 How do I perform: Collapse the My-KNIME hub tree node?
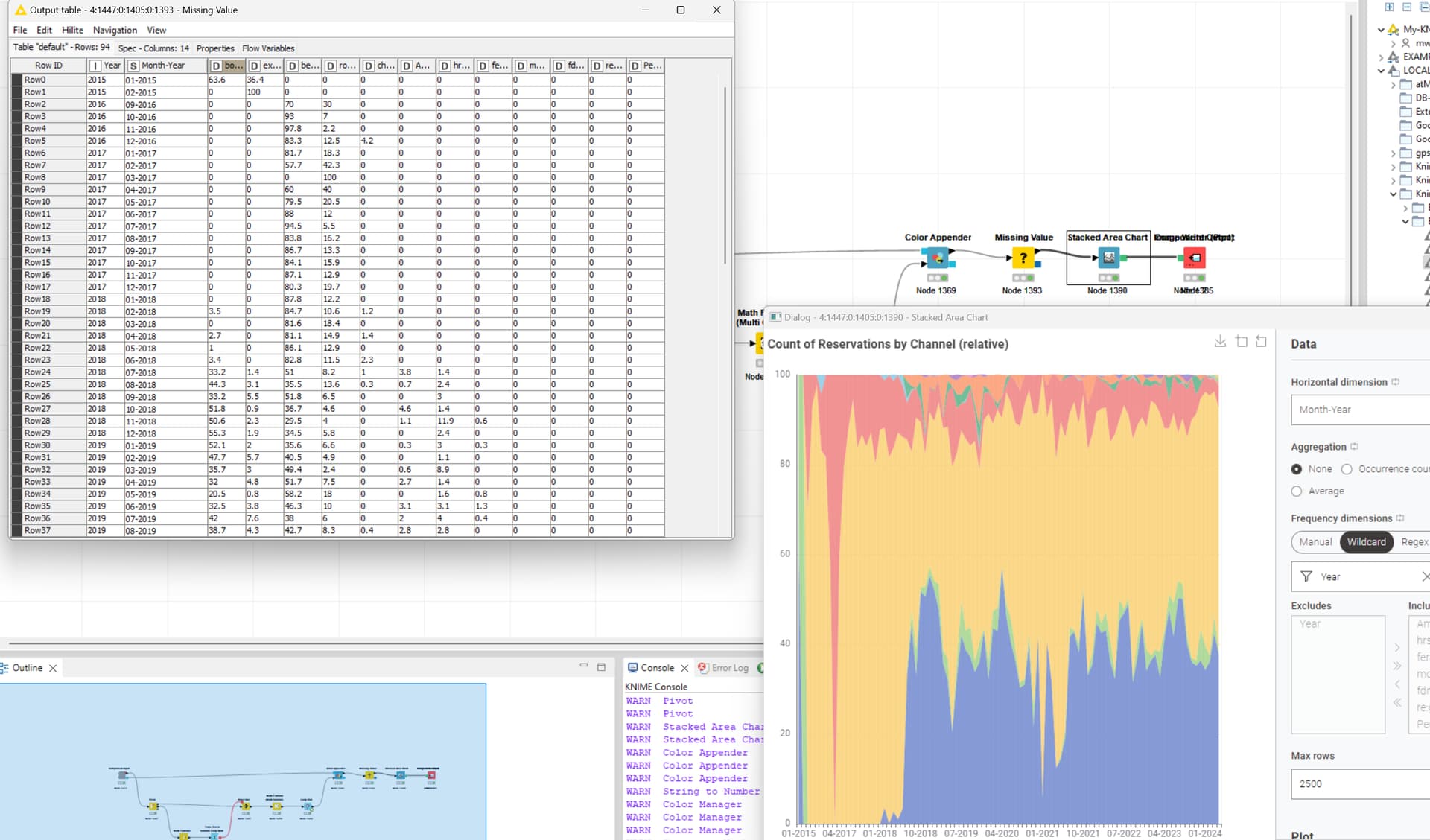pyautogui.click(x=1381, y=30)
